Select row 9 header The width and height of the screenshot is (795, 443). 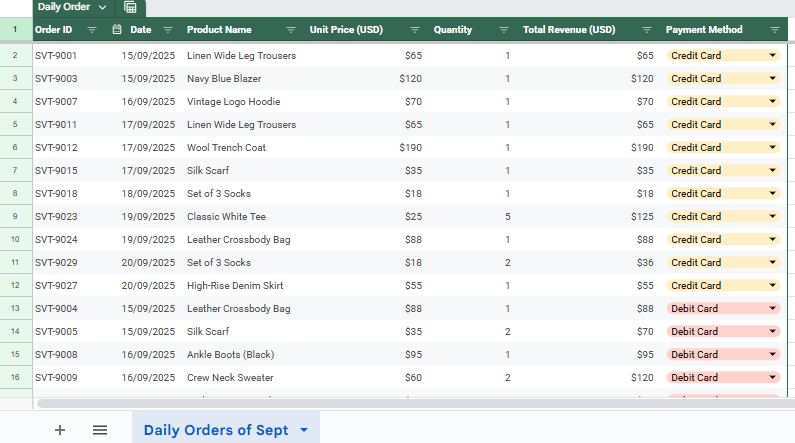(15, 216)
